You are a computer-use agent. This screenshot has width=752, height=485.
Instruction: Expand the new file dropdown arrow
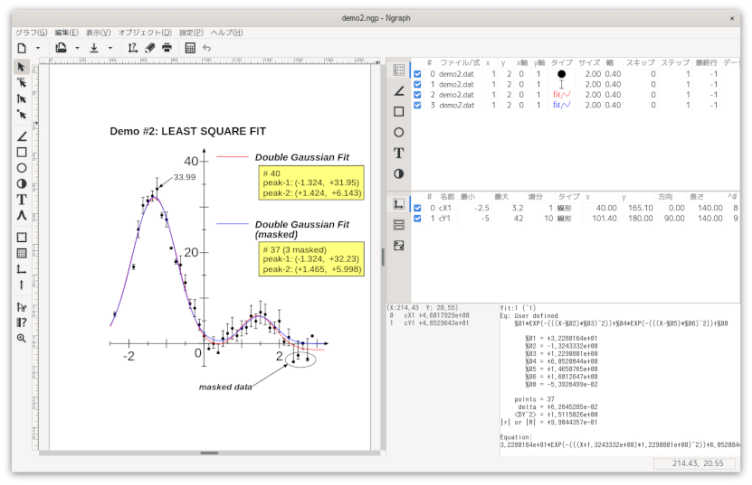tap(38, 47)
